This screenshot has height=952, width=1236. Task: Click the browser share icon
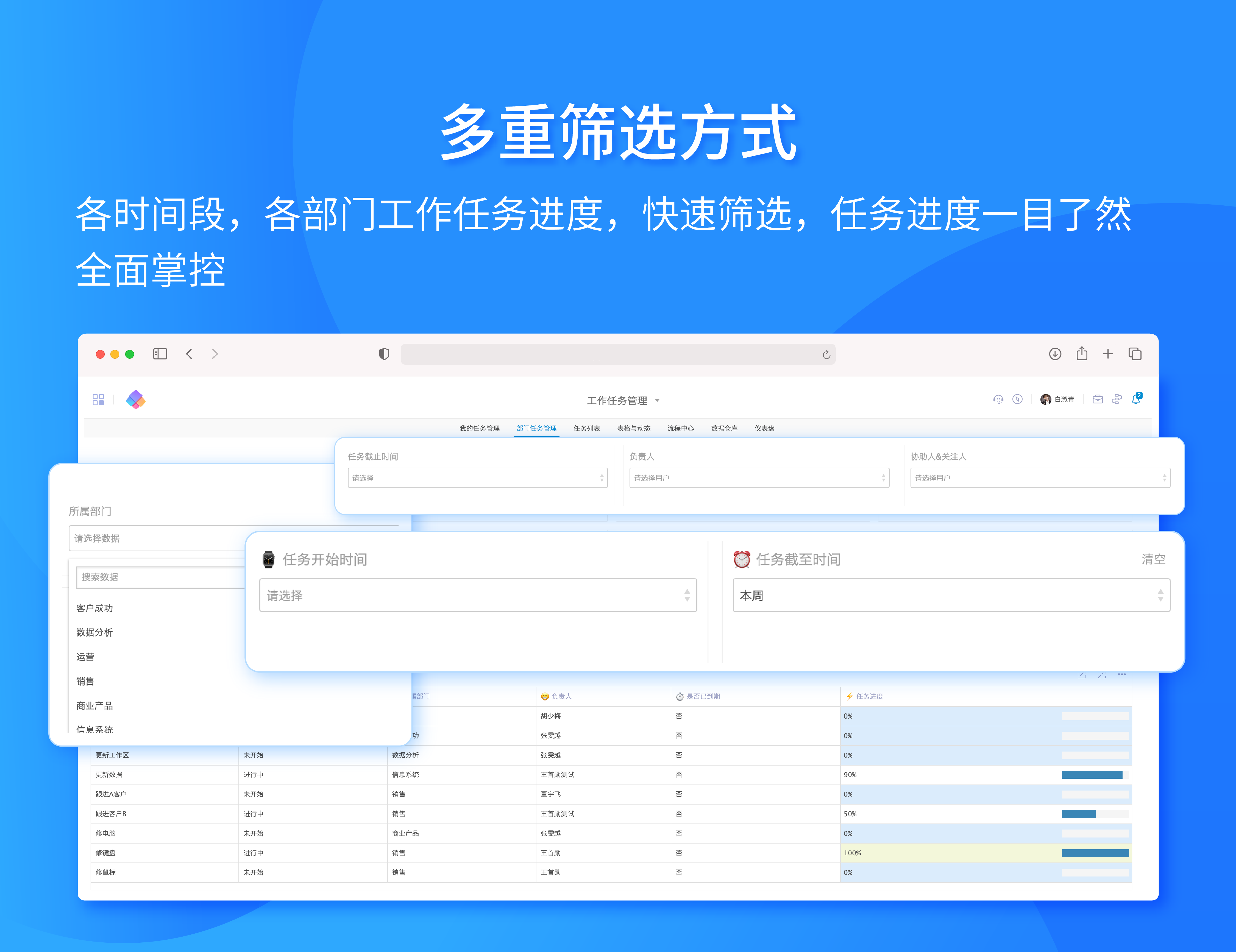point(1082,354)
